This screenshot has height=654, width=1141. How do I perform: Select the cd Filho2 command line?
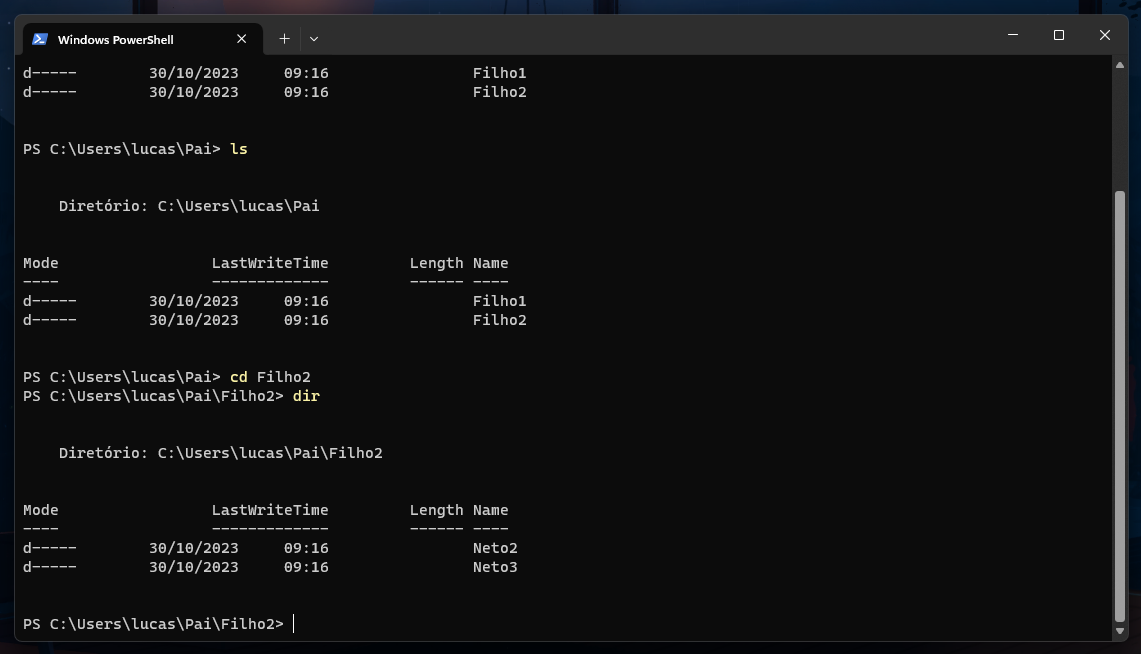pos(270,377)
